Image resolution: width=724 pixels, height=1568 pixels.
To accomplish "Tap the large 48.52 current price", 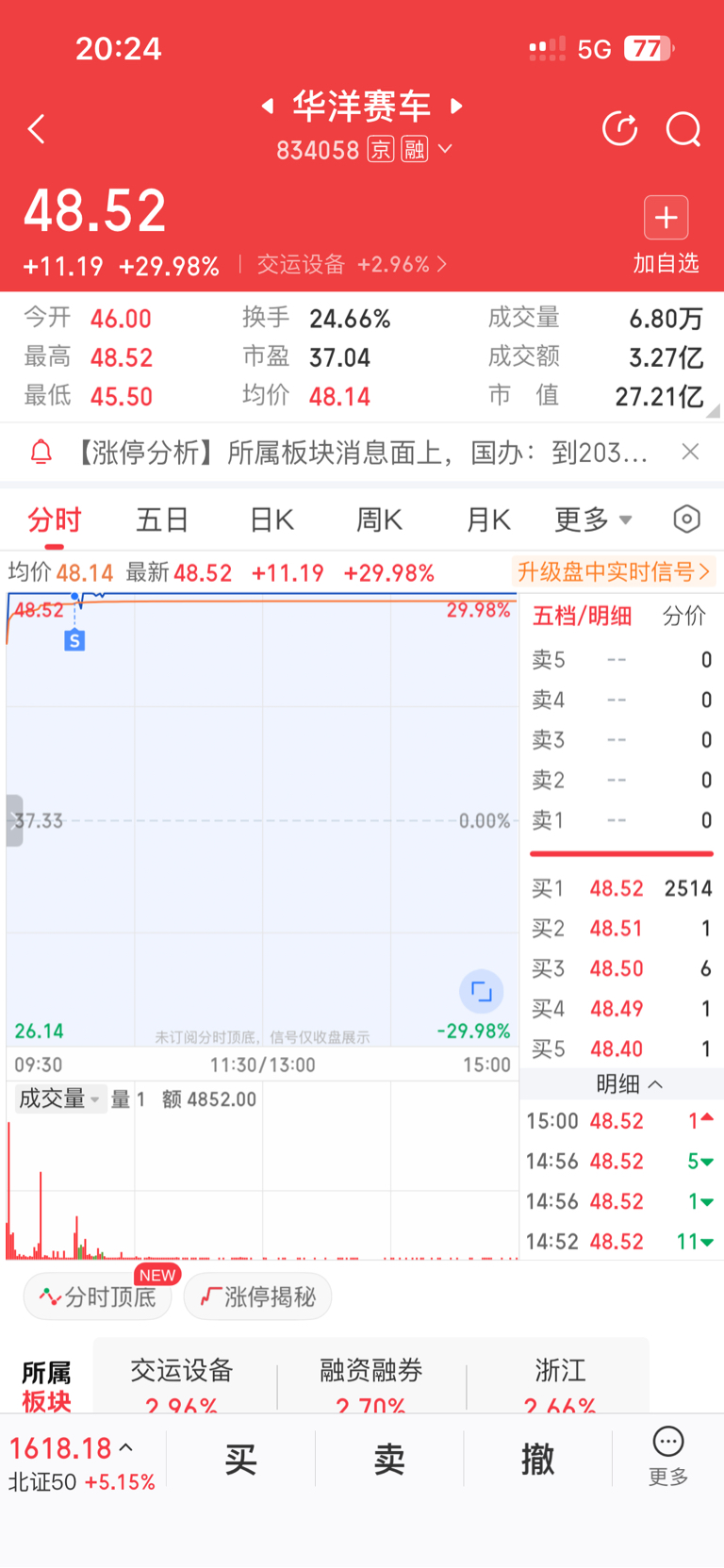I will pyautogui.click(x=95, y=210).
